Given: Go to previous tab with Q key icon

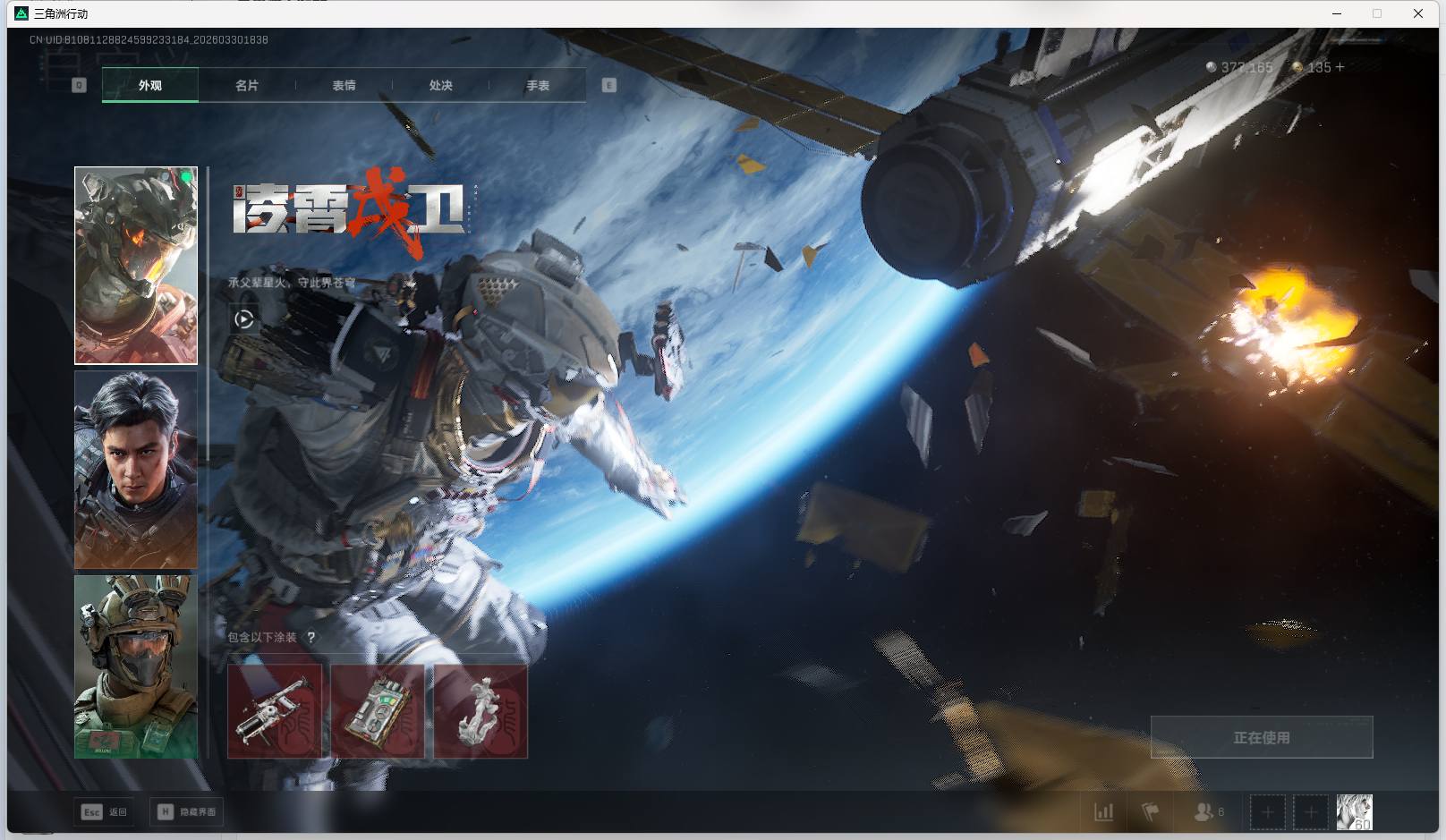Looking at the screenshot, I should coord(79,85).
